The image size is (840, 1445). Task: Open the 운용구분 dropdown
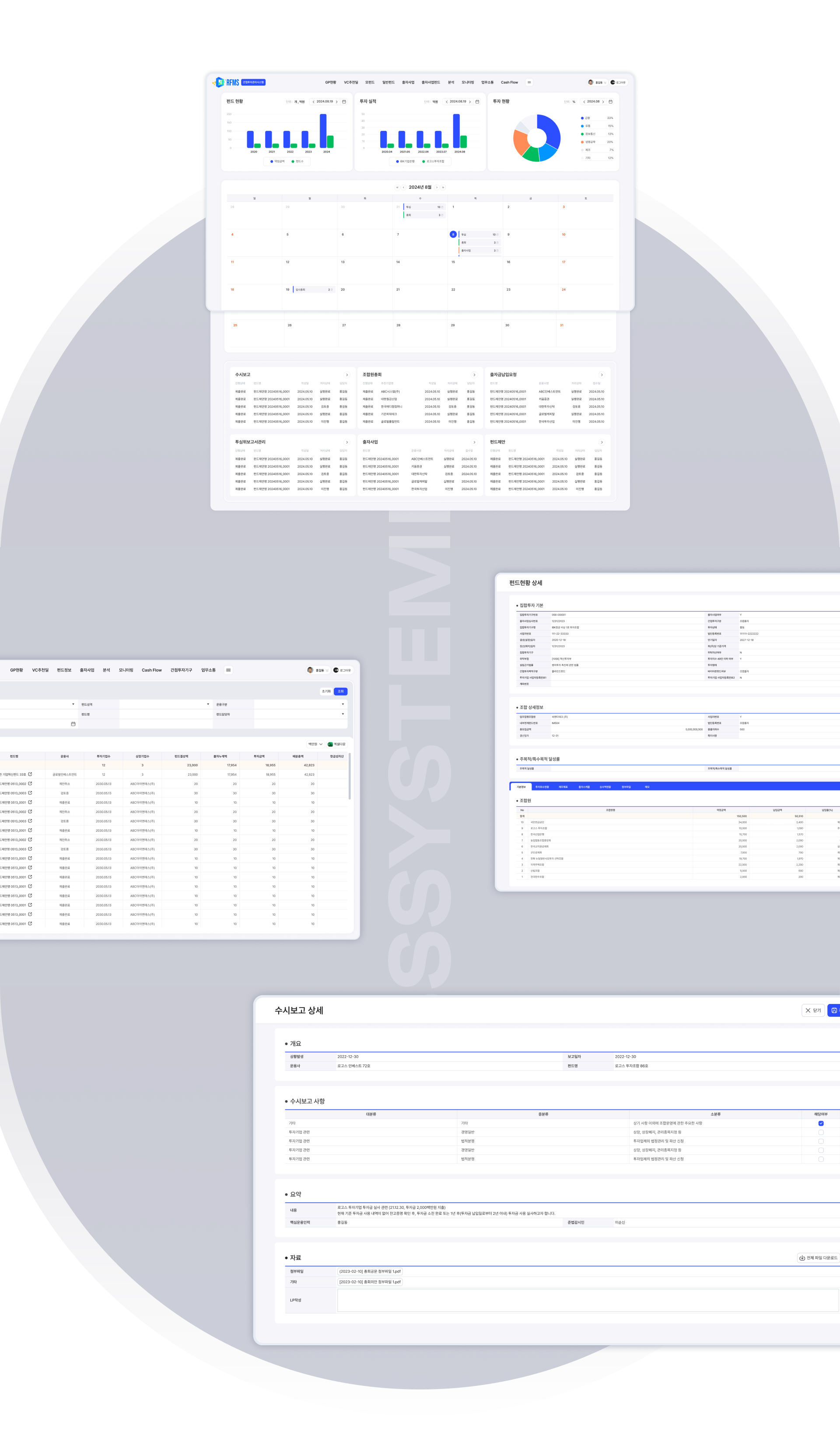(342, 704)
